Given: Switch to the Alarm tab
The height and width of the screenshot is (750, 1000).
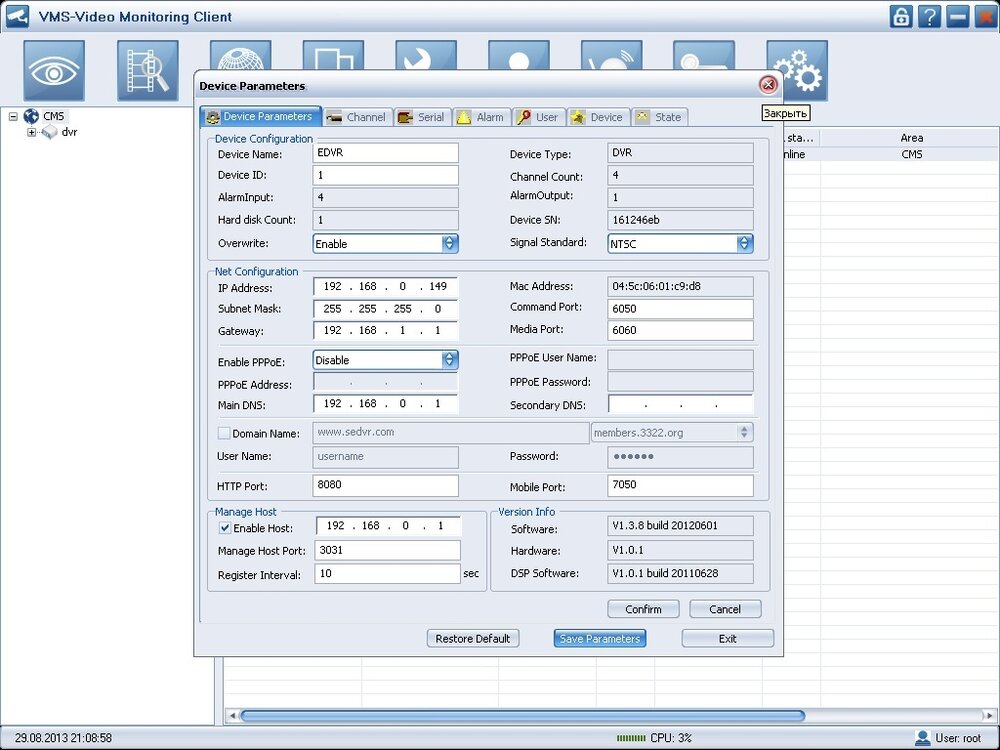Looking at the screenshot, I should point(481,117).
